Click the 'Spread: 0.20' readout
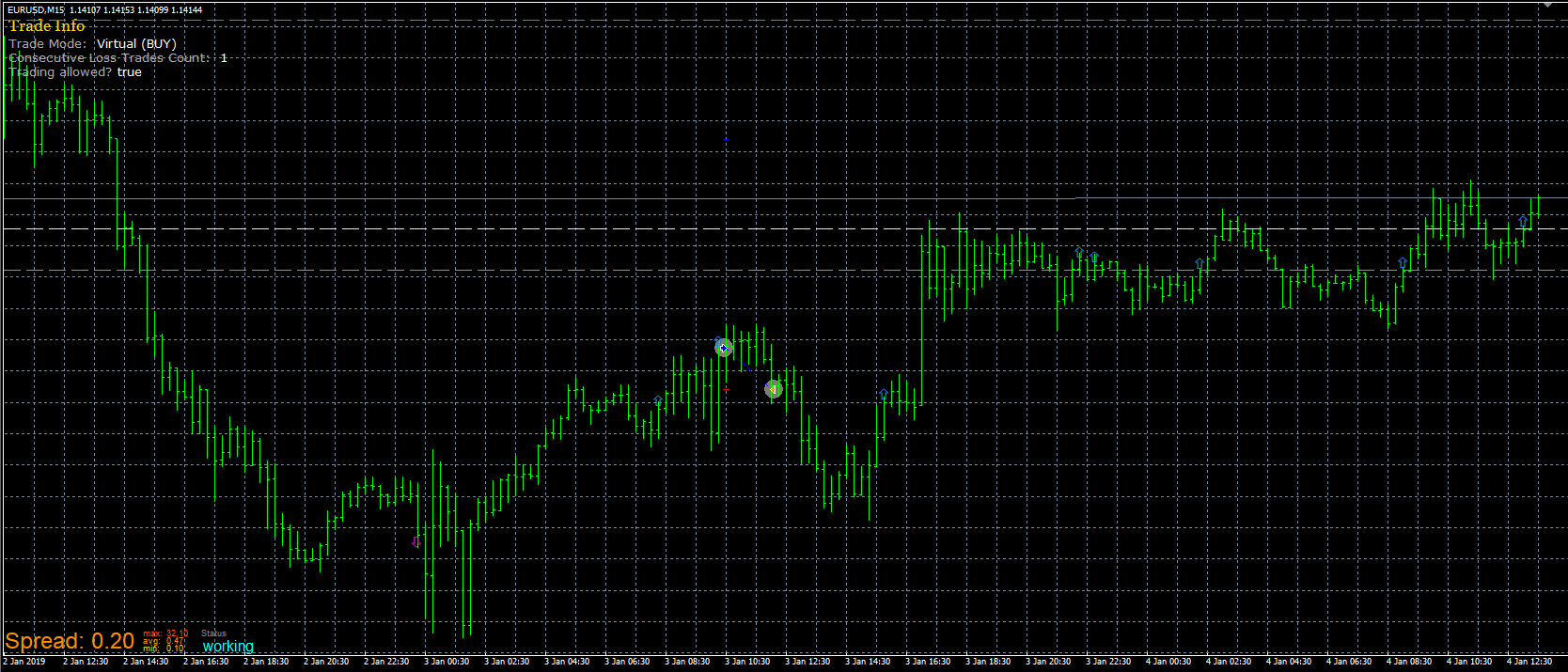This screenshot has height=672, width=1568. [x=70, y=641]
